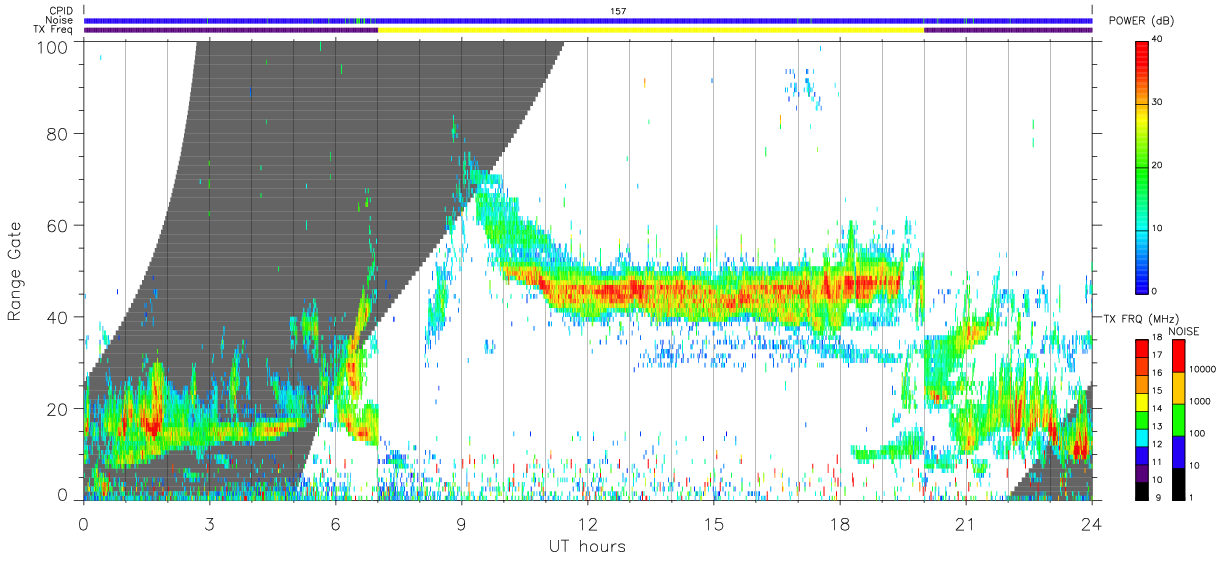Click the power scale value "40"
1228x567 pixels.
1158,39
